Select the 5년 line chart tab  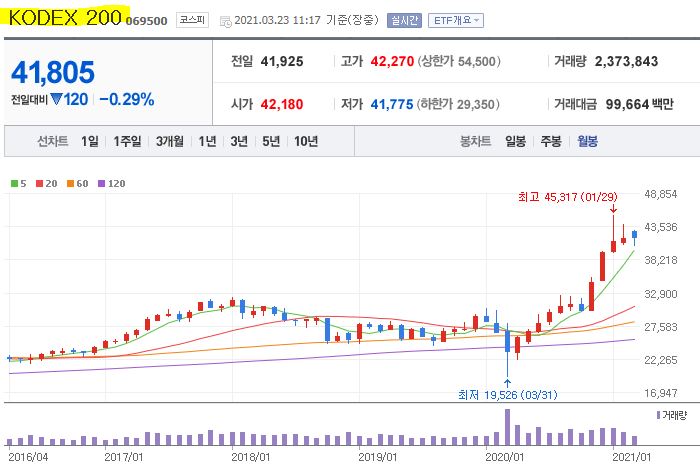click(x=271, y=142)
